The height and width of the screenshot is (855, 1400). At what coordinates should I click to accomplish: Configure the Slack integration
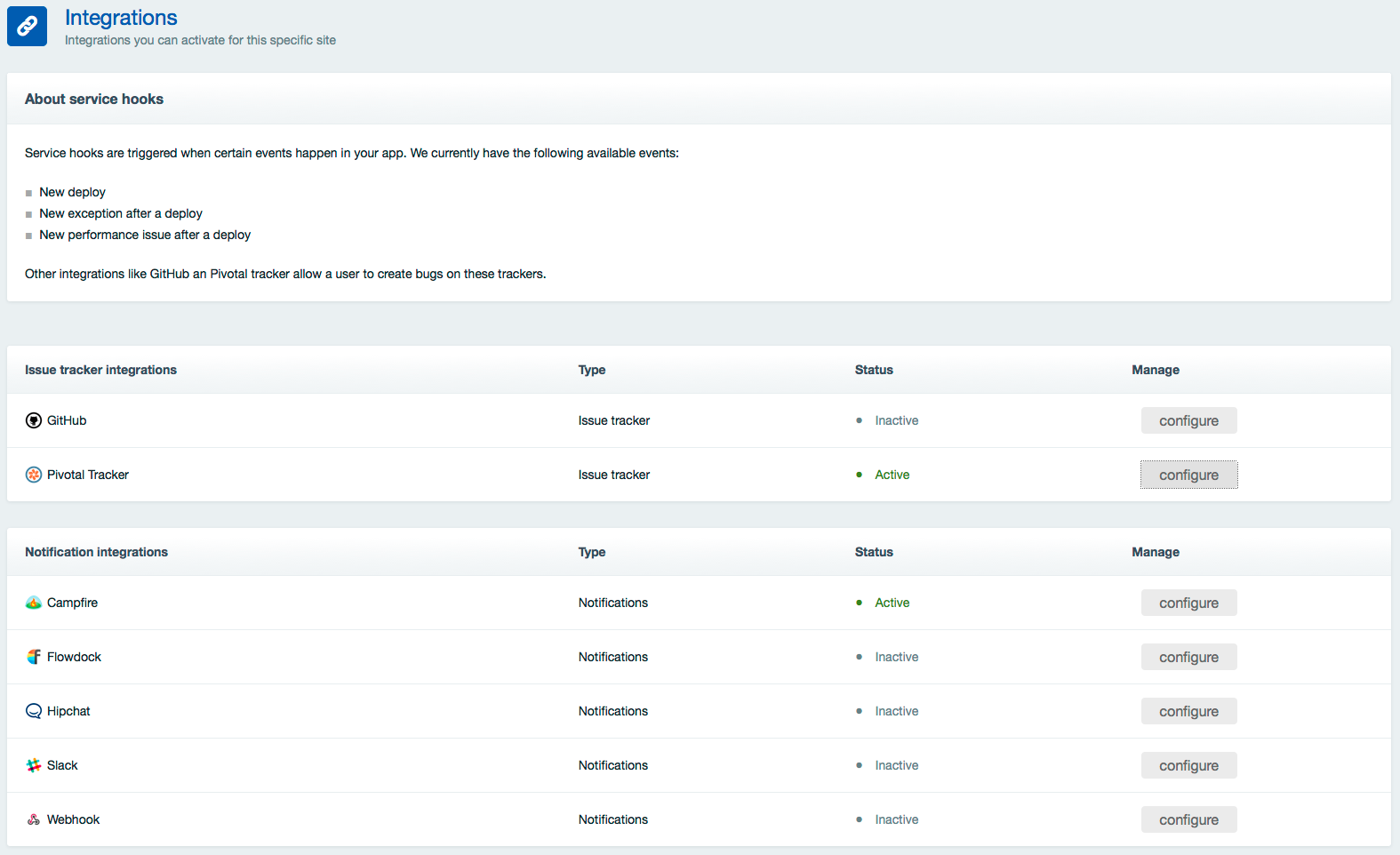[x=1188, y=765]
